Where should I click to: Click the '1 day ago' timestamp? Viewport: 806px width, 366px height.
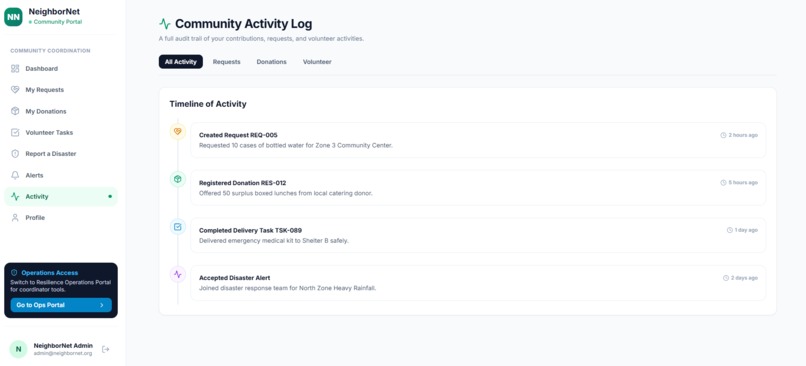[746, 230]
